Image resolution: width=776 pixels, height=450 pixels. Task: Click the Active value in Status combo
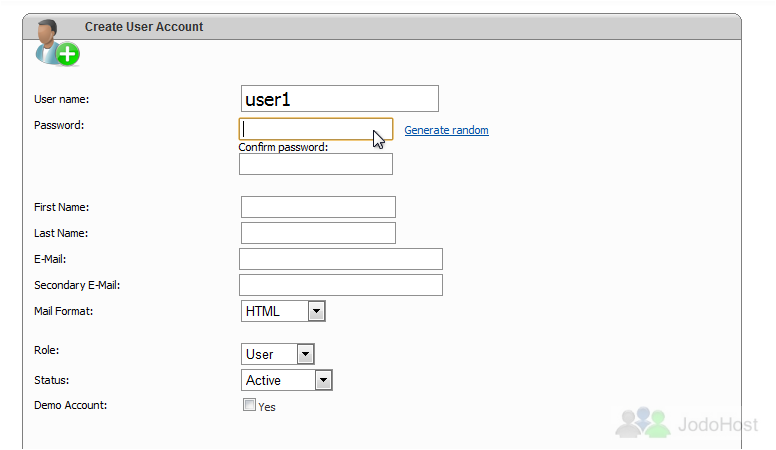point(263,380)
